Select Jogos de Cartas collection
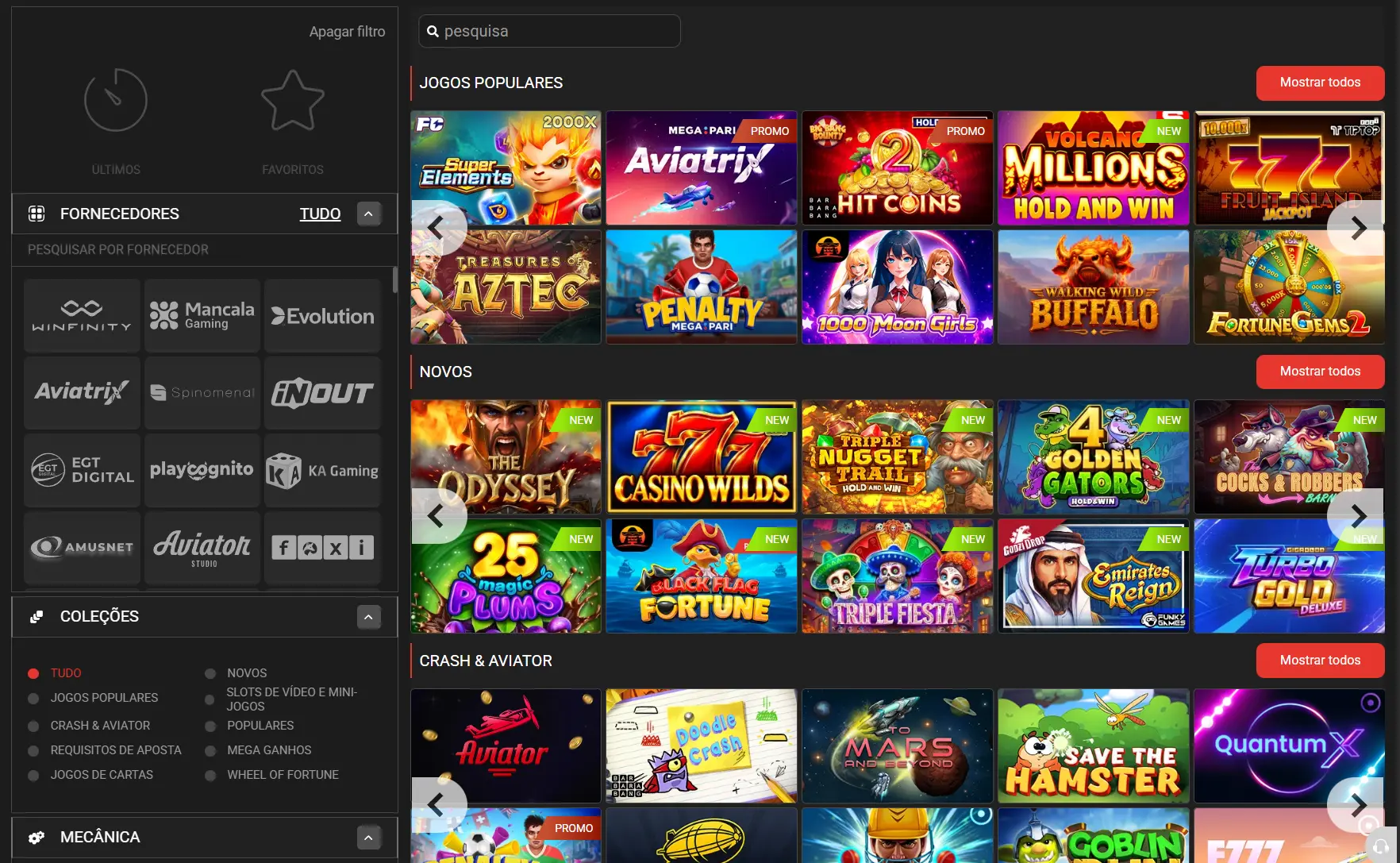This screenshot has height=863, width=1400. 102,775
